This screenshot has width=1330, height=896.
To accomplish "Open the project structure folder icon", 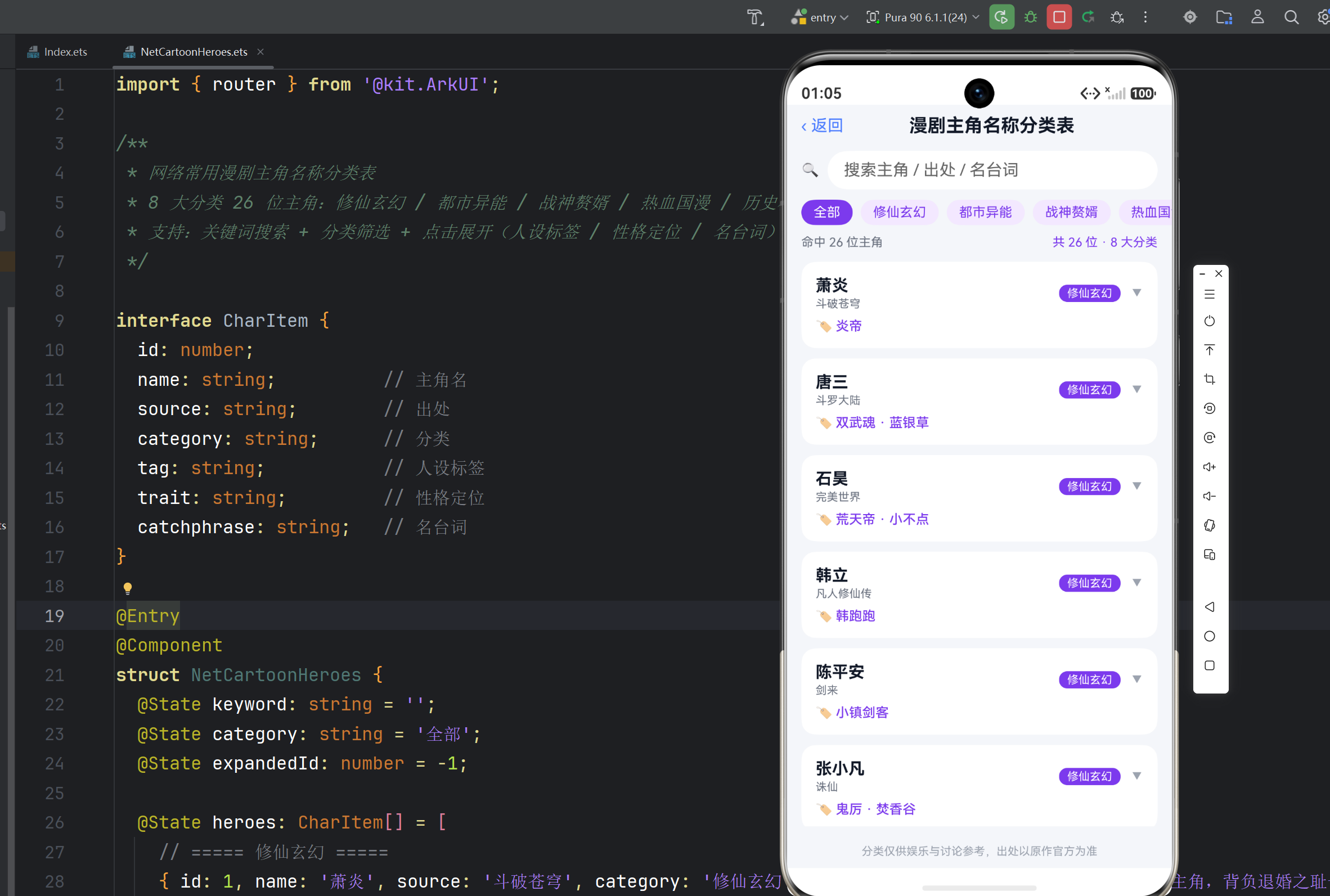I will pos(1224,17).
